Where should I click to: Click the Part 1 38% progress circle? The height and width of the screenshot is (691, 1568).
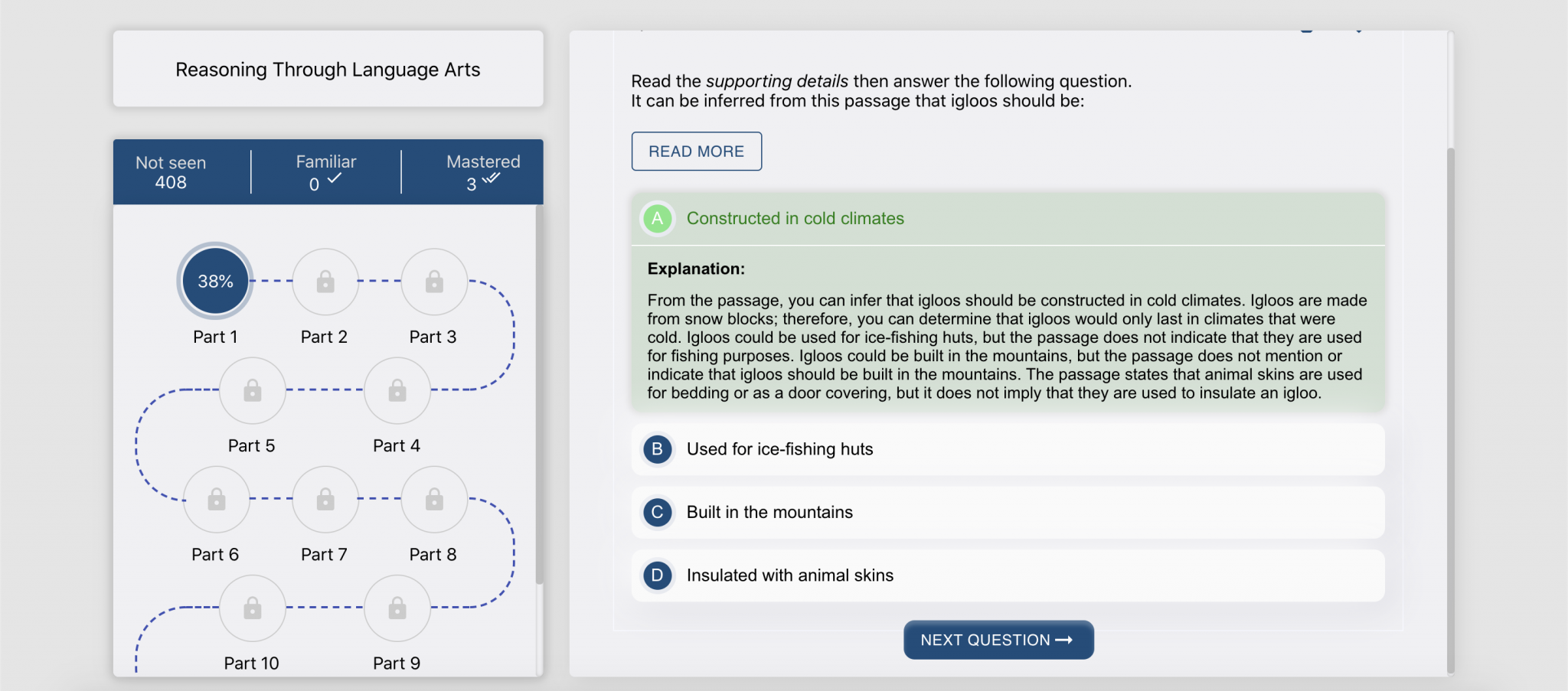[214, 281]
